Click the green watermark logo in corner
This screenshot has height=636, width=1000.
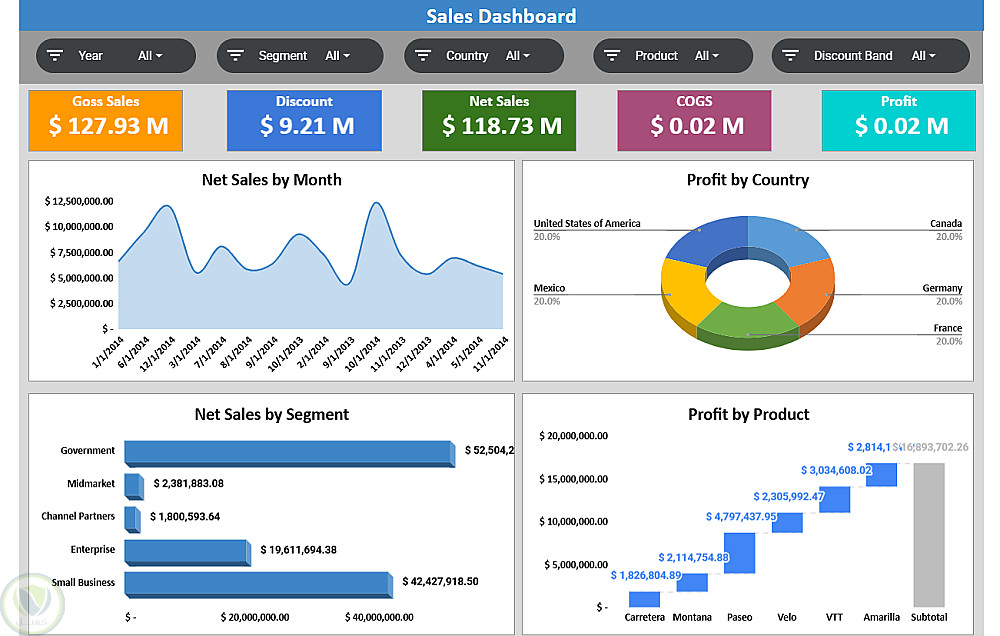[32, 603]
